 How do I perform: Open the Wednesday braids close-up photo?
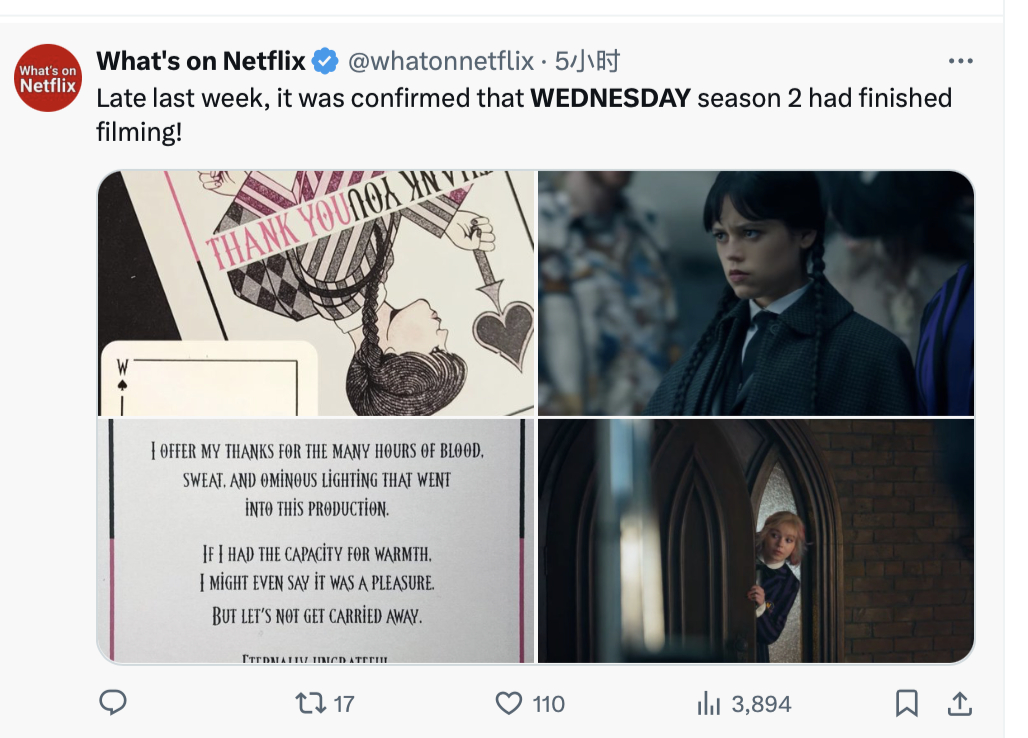pyautogui.click(x=756, y=292)
